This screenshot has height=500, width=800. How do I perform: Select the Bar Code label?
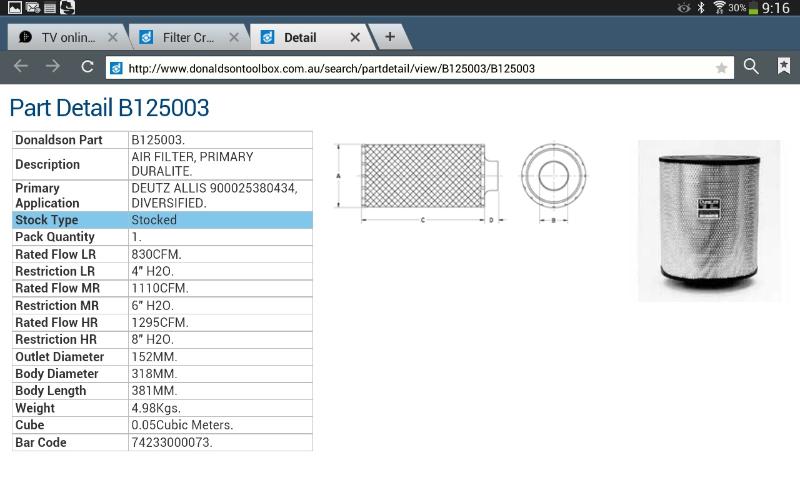click(x=40, y=442)
